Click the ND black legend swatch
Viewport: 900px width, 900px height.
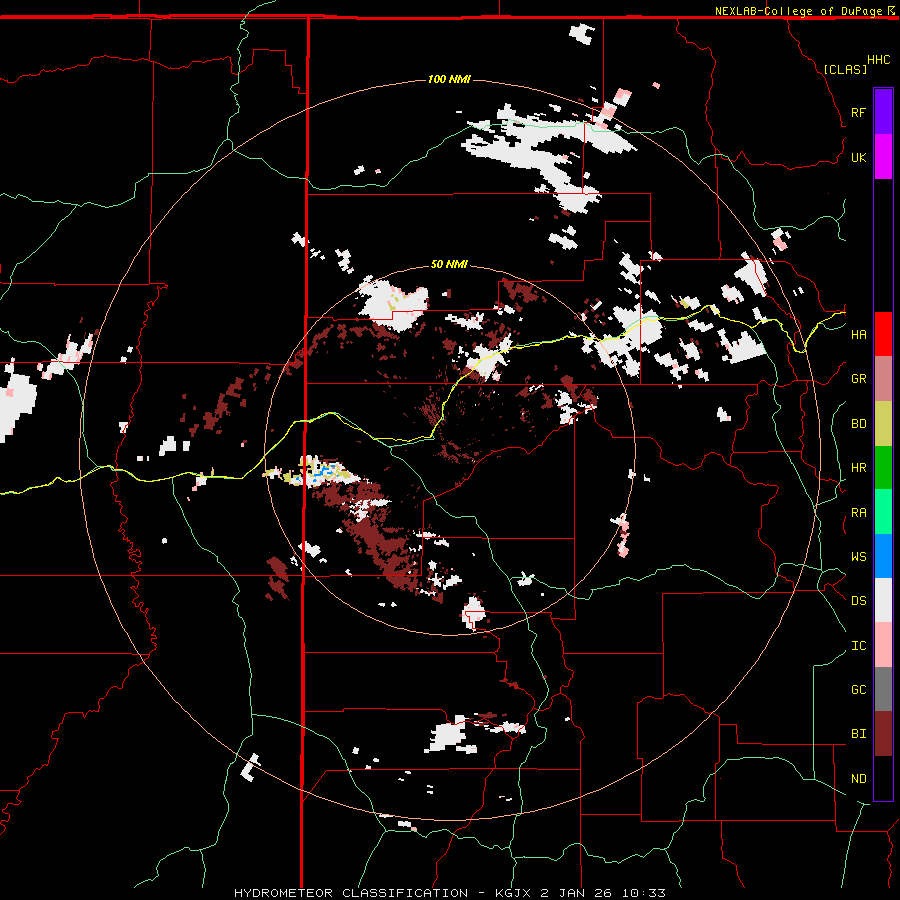click(883, 778)
